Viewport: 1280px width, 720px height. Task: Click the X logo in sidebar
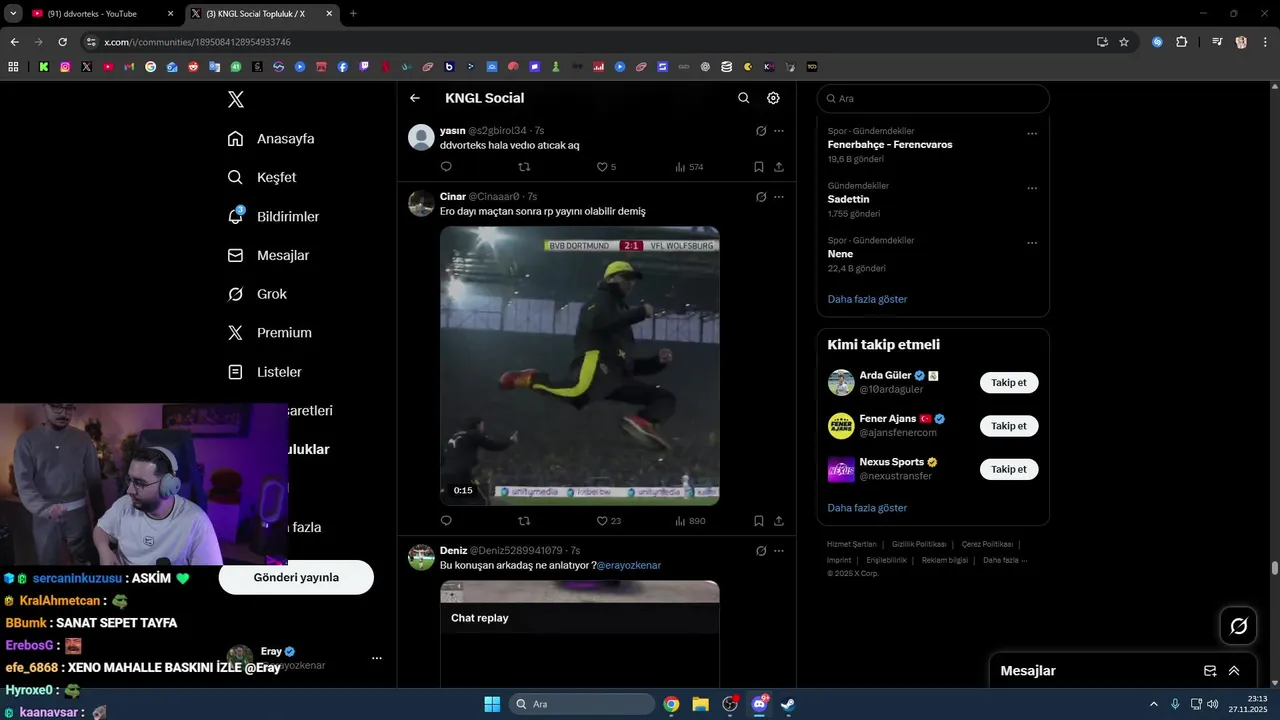pyautogui.click(x=236, y=99)
